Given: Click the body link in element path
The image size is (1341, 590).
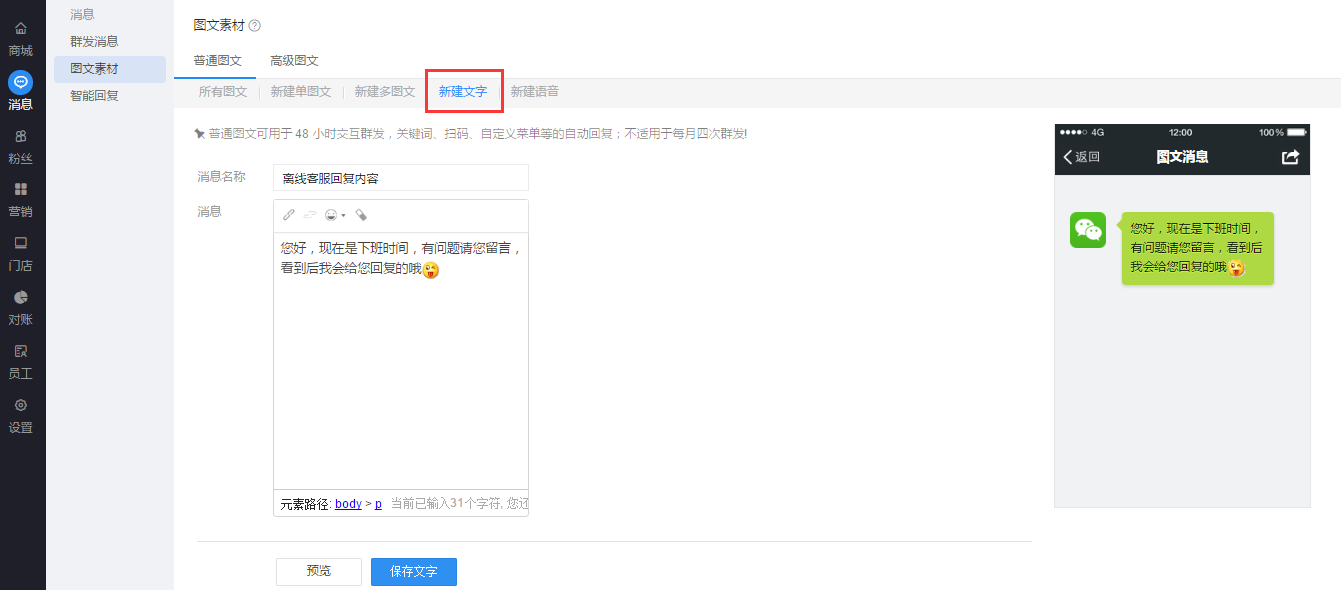Looking at the screenshot, I should (x=348, y=504).
